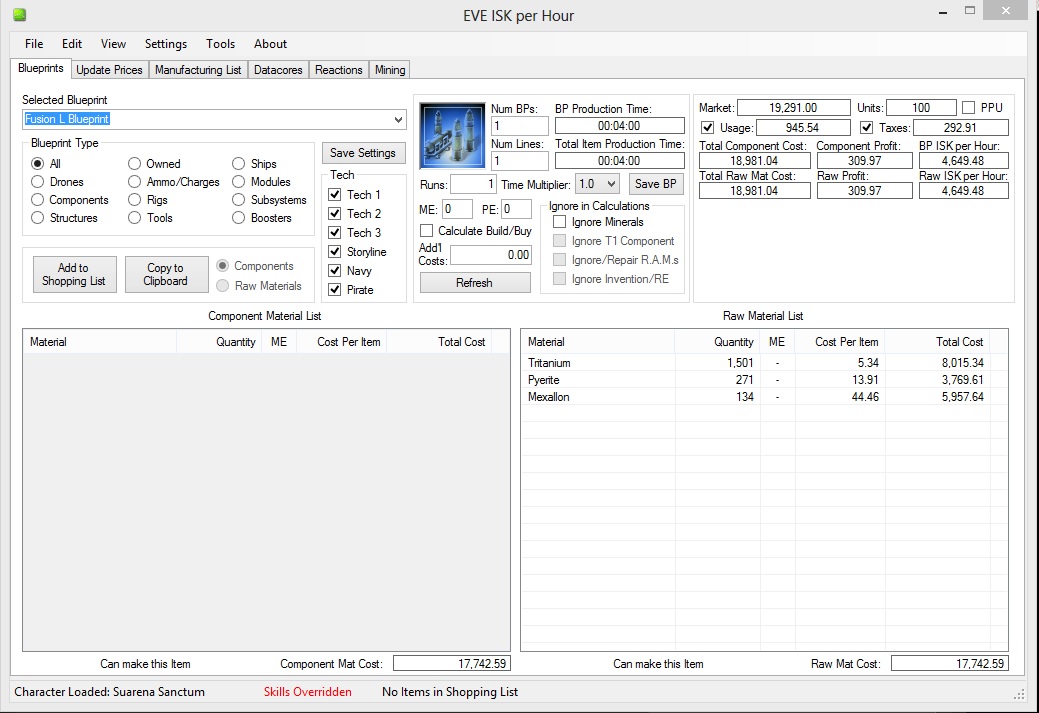The width and height of the screenshot is (1039, 713).
Task: Click the ME input field
Action: point(457,209)
